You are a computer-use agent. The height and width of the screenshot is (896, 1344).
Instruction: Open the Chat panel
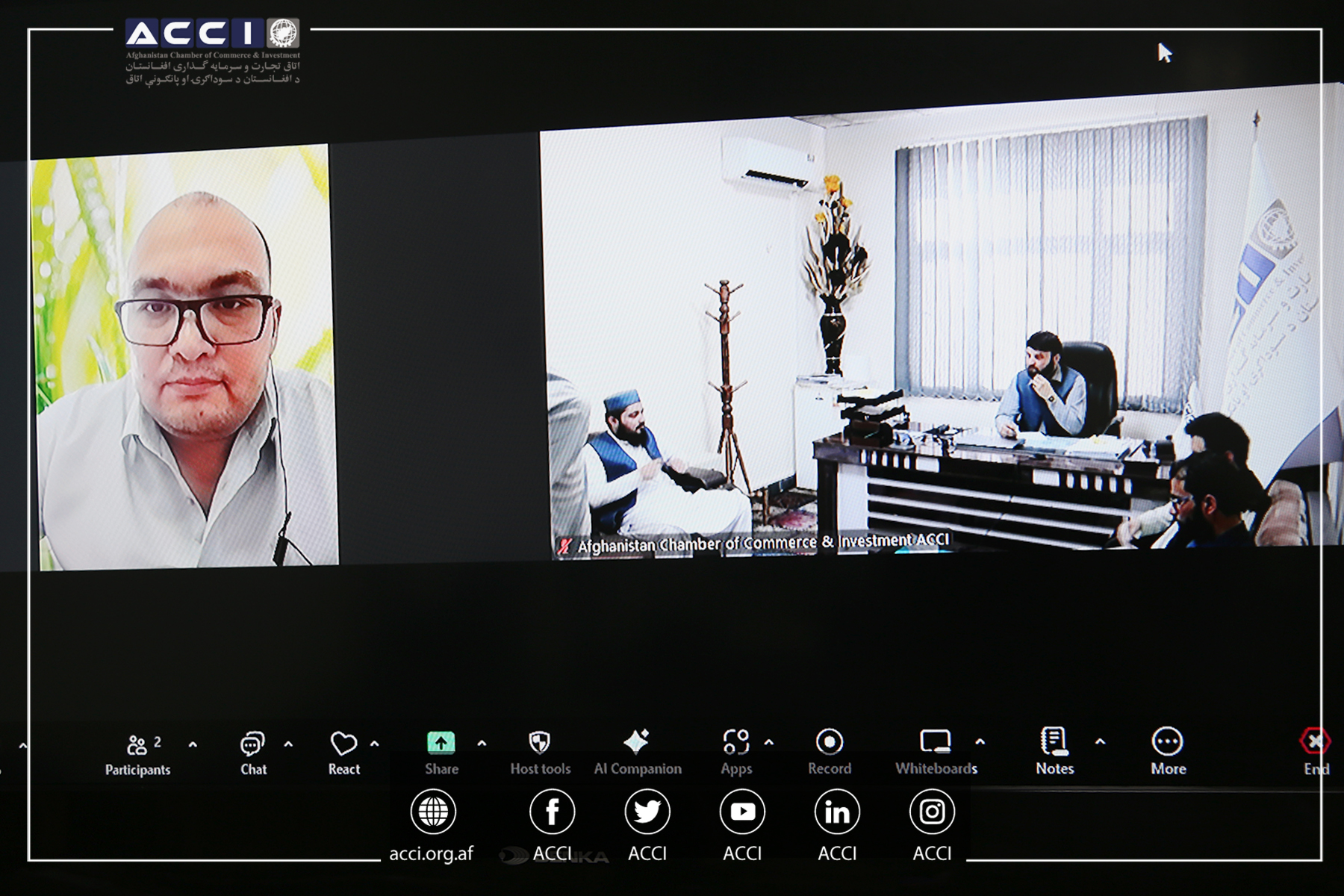(253, 754)
